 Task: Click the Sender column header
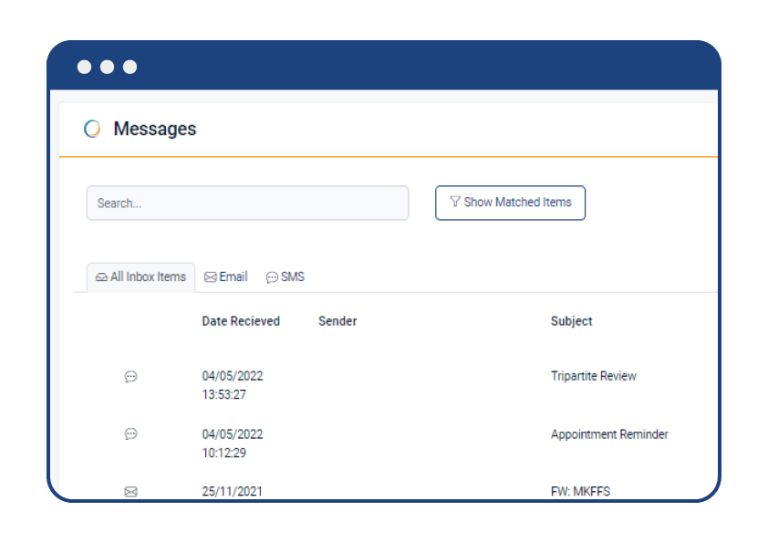tap(337, 321)
